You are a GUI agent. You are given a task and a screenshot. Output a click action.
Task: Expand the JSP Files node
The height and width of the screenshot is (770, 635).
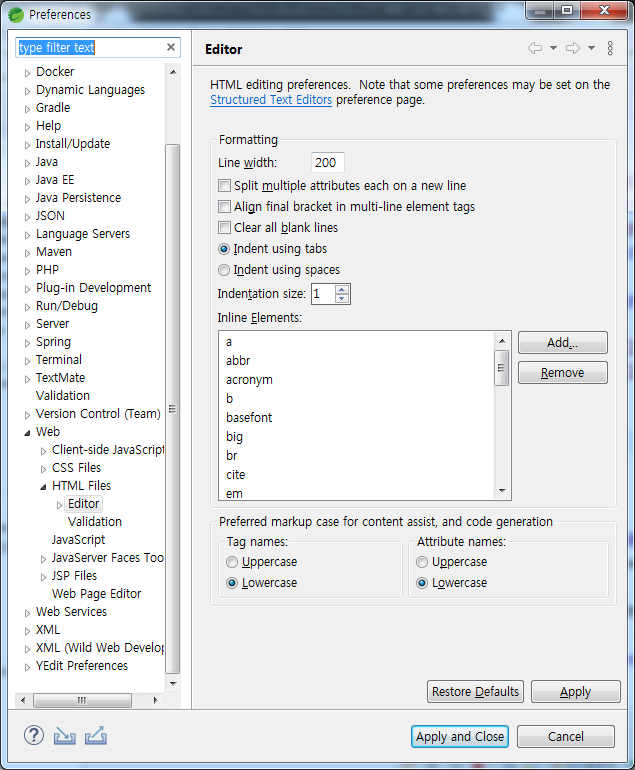click(43, 577)
